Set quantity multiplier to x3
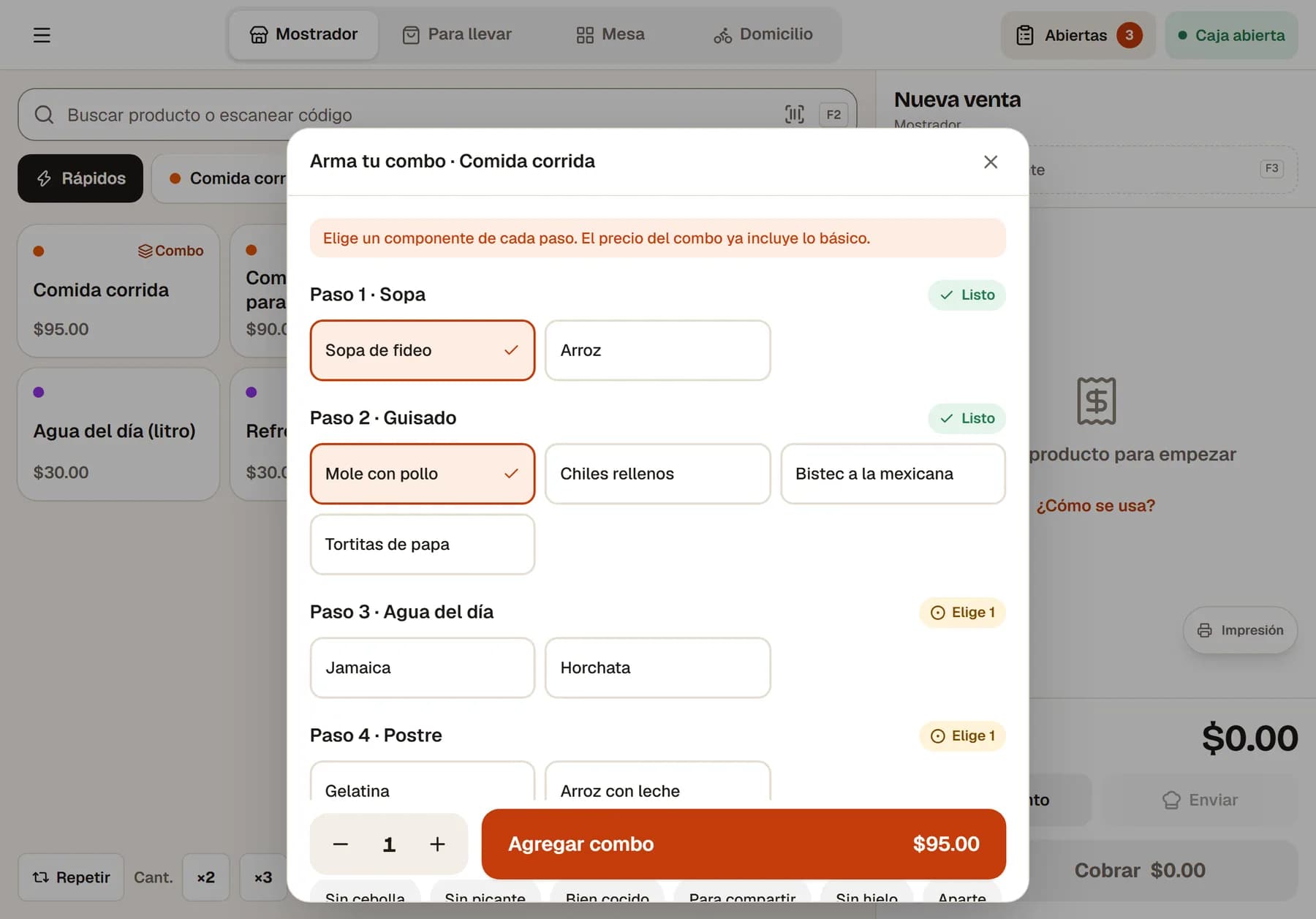Screen dimensions: 1316x919 (263, 877)
